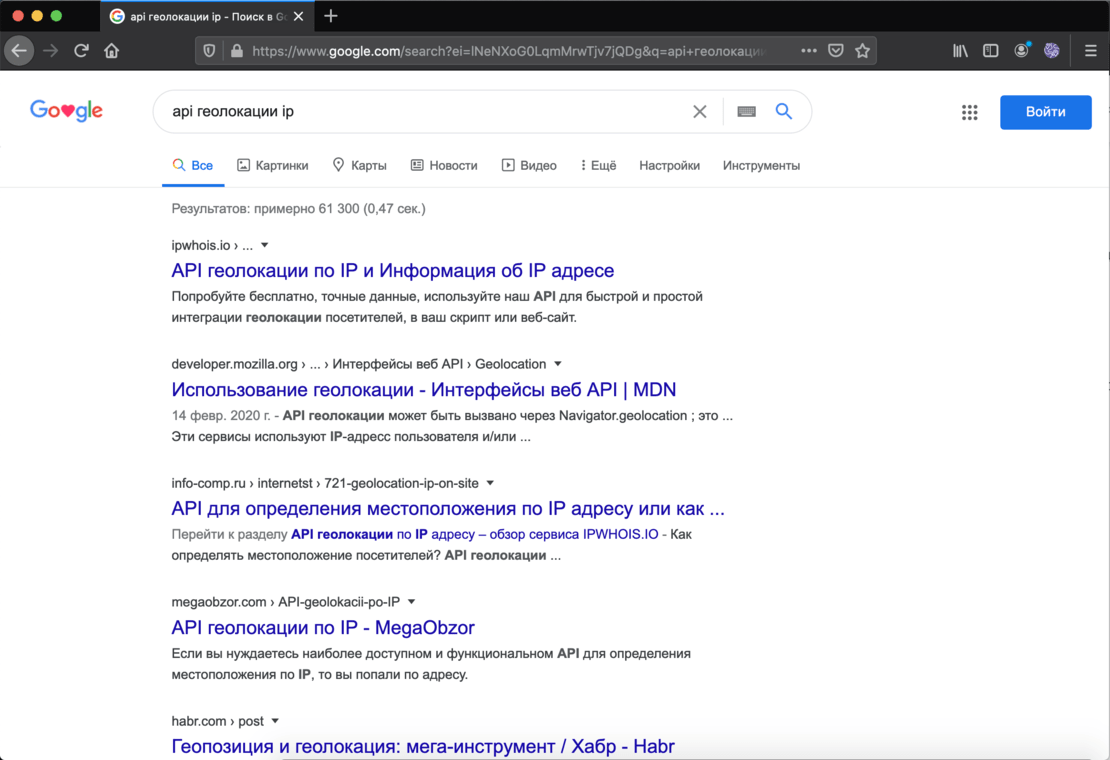
Task: Click the forward navigation arrow
Action: [x=50, y=51]
